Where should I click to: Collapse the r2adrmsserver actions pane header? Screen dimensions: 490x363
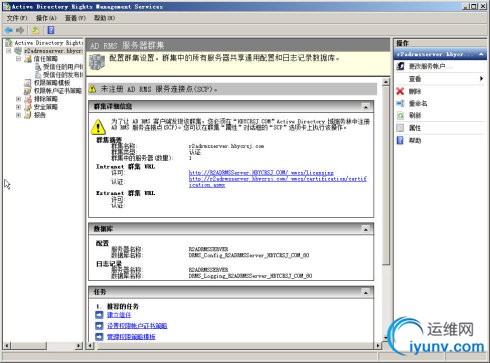coord(481,54)
